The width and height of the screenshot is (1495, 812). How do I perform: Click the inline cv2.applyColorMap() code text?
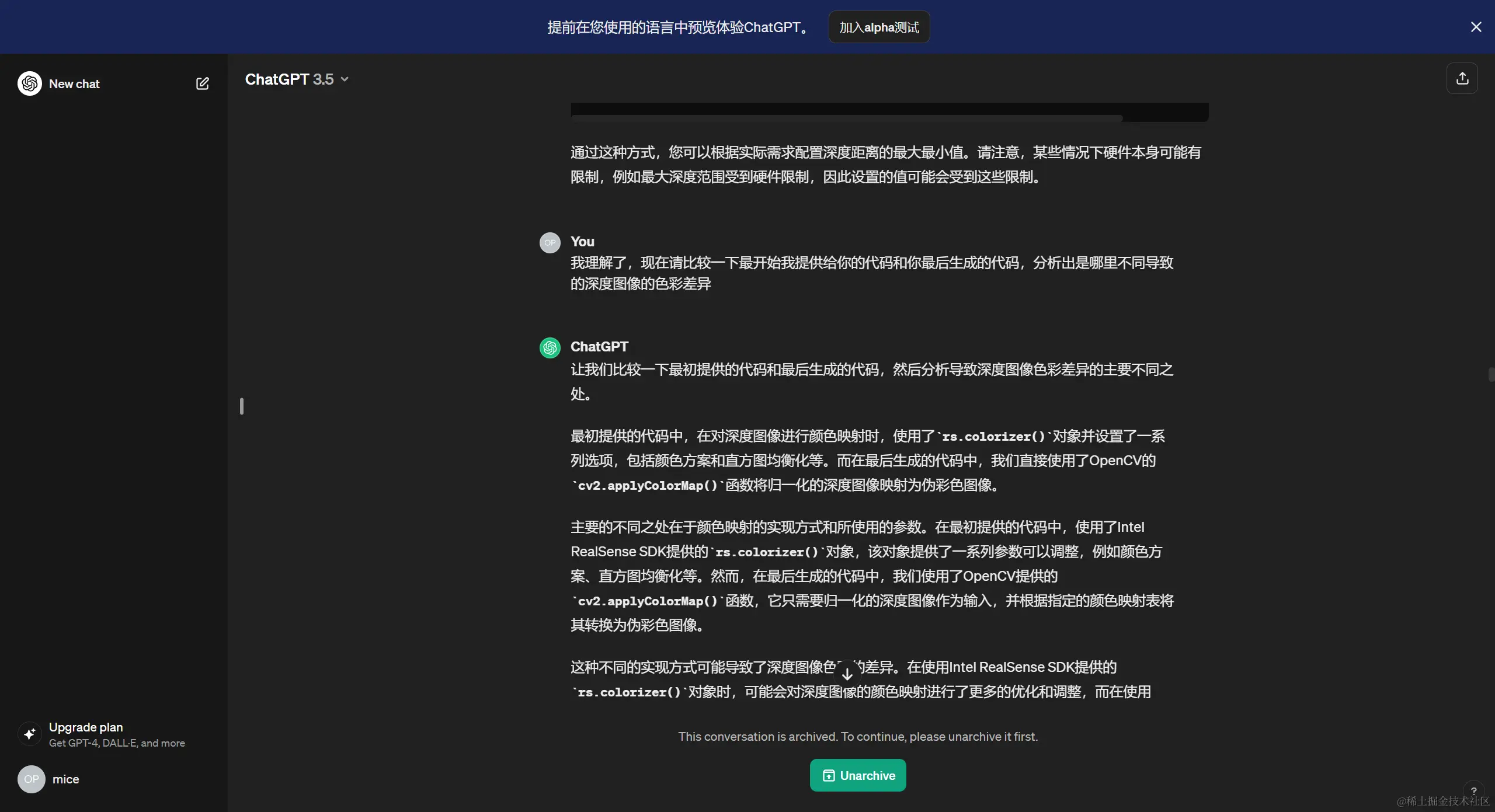point(648,486)
